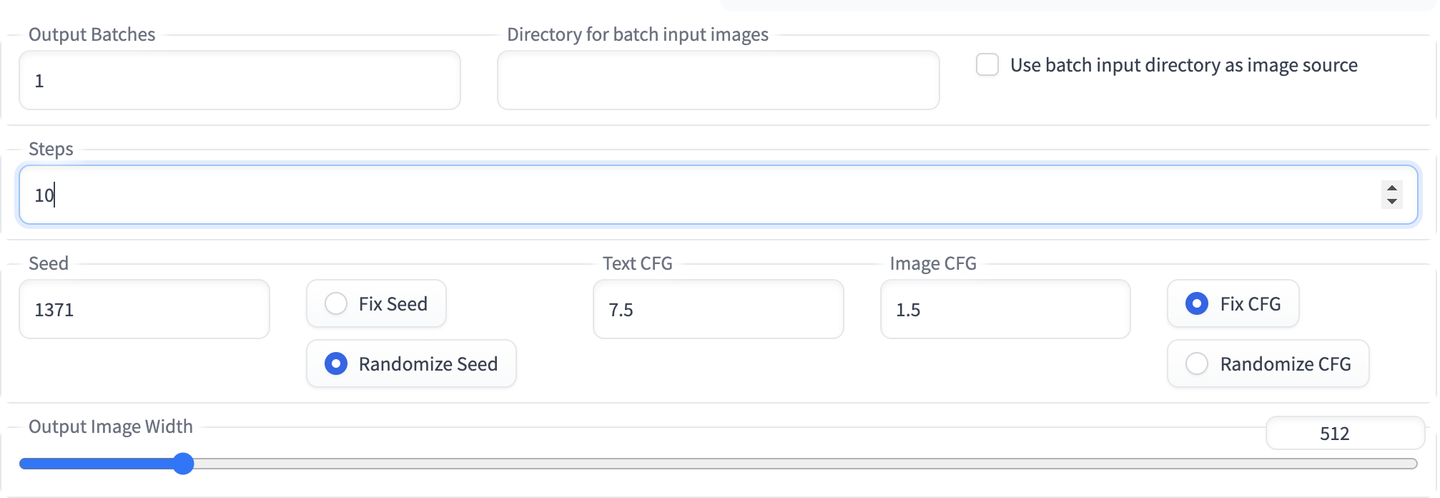The width and height of the screenshot is (1440, 498).
Task: Click the Output Image Width slider handle
Action: [x=182, y=464]
